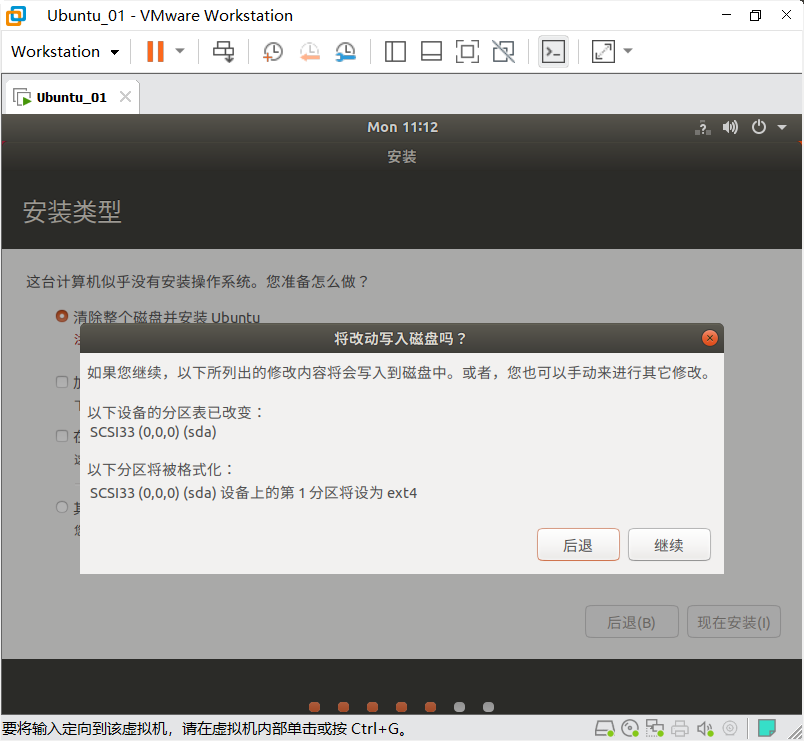Toggle the library sidebar view icon
804x741 pixels.
(x=395, y=51)
